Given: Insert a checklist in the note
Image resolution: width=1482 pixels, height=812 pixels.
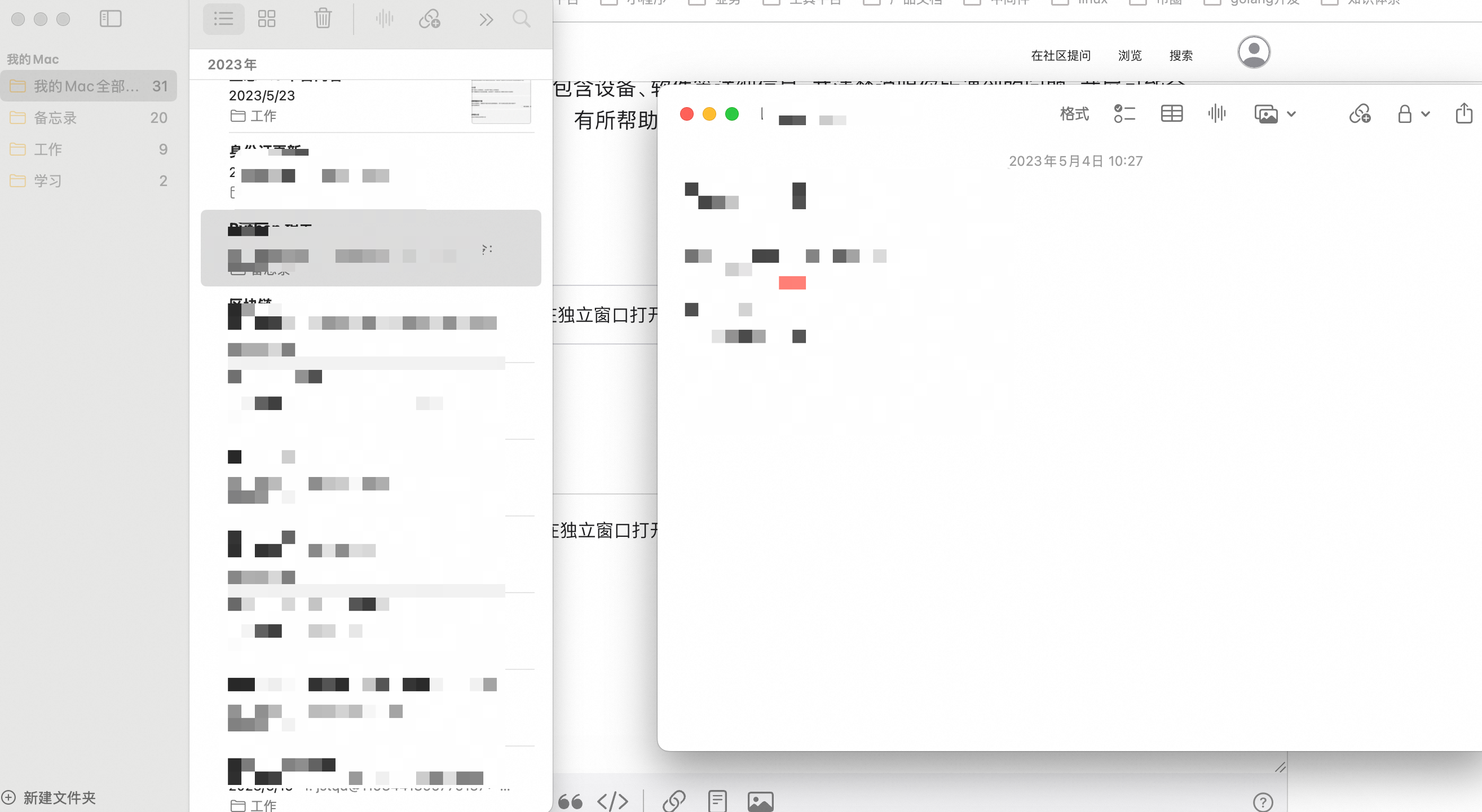Looking at the screenshot, I should [1124, 114].
